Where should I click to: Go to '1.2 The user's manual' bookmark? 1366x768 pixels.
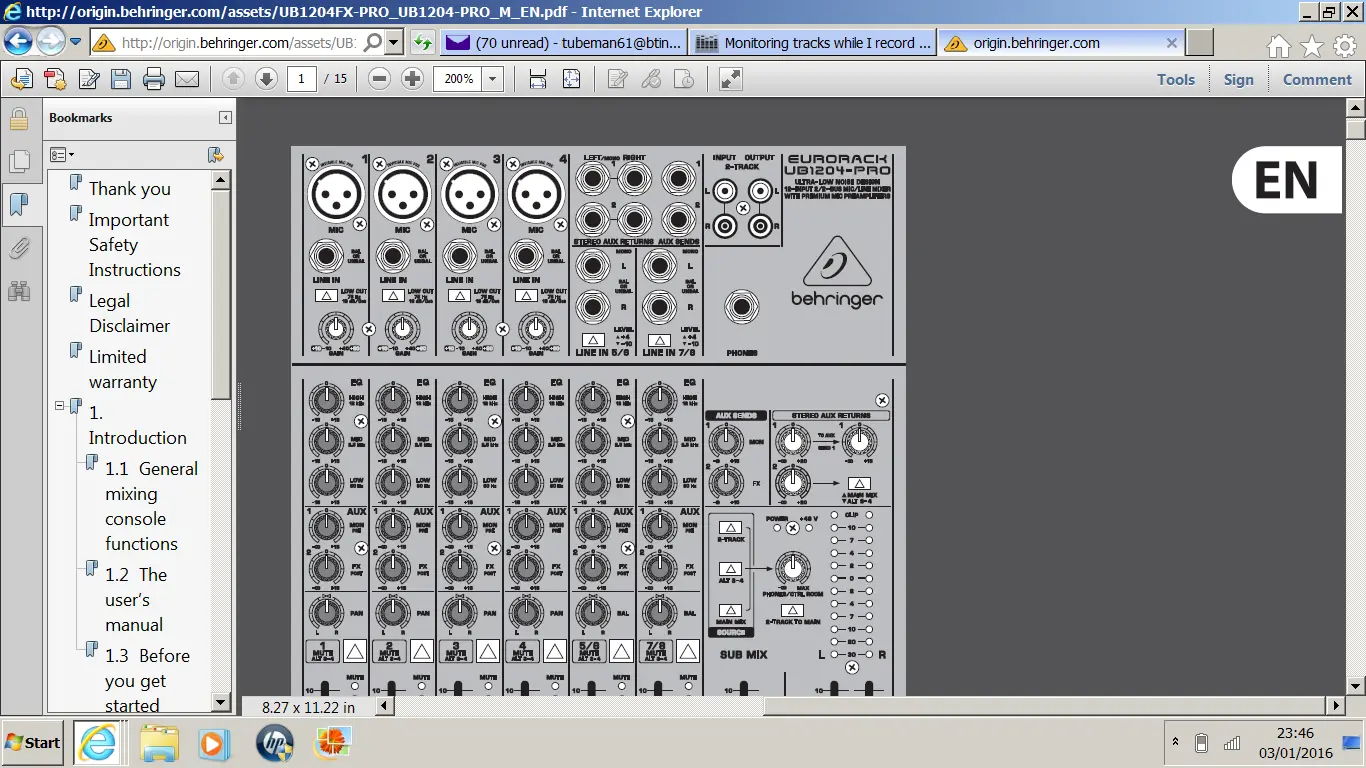point(136,600)
